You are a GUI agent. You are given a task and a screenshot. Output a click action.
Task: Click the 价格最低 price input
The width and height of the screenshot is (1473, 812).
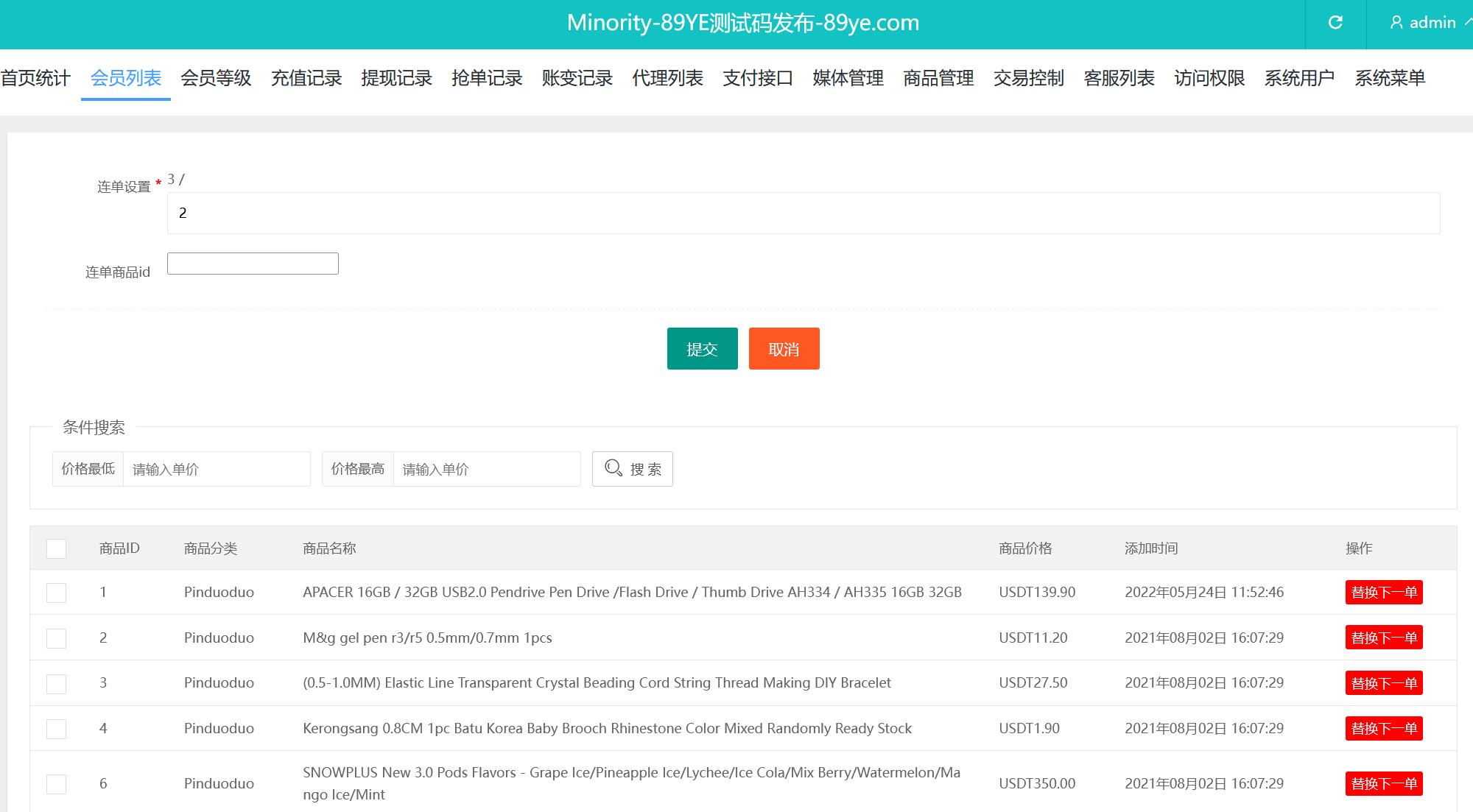(217, 469)
